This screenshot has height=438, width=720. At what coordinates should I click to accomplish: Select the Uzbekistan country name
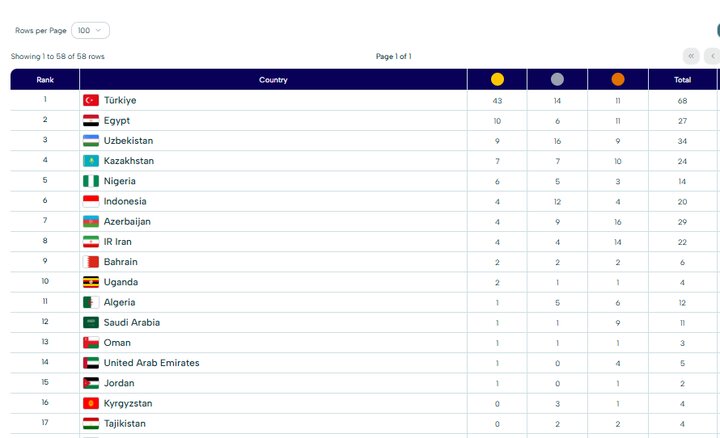pyautogui.click(x=128, y=141)
